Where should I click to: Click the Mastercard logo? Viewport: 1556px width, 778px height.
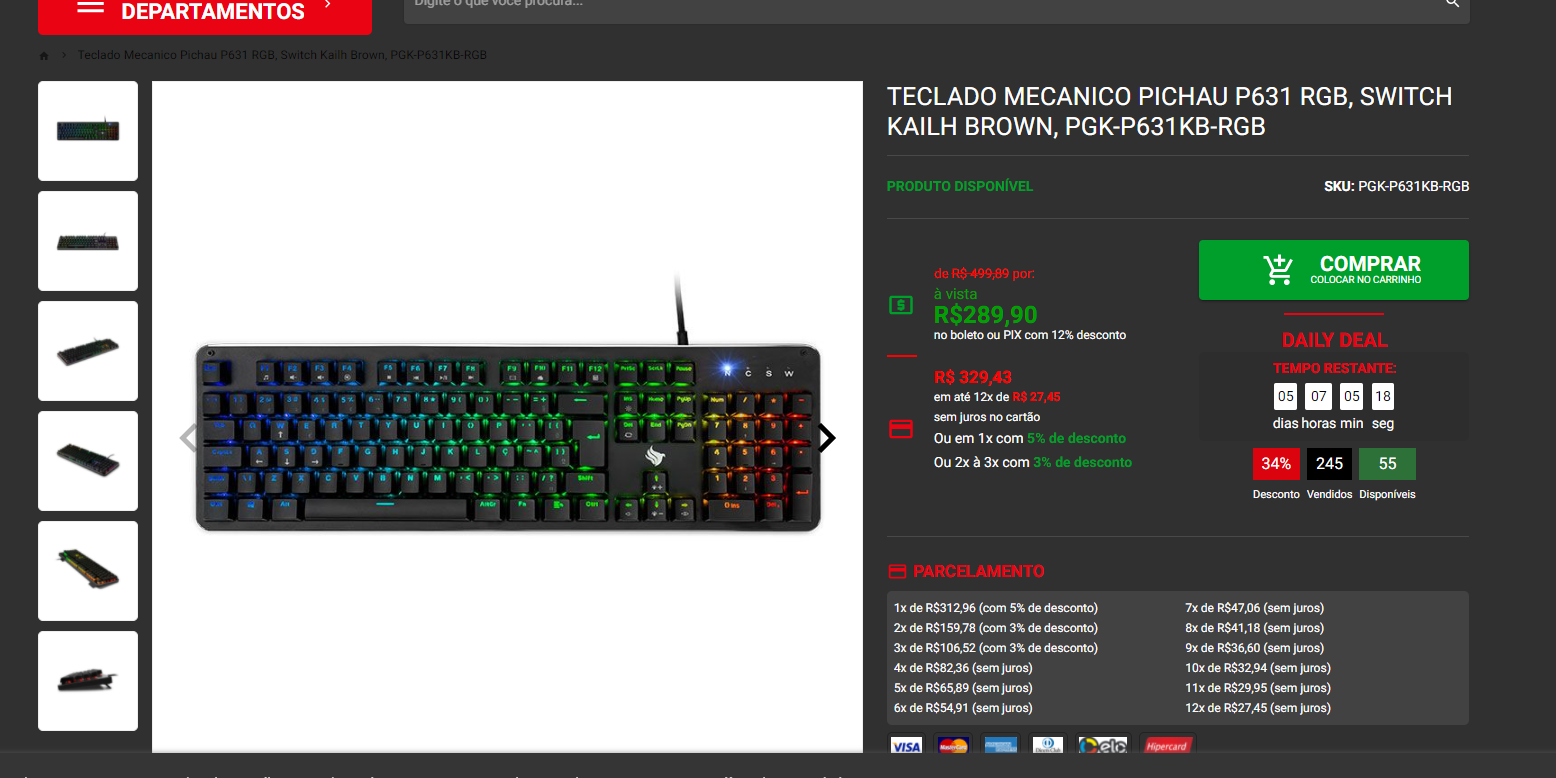[x=953, y=746]
